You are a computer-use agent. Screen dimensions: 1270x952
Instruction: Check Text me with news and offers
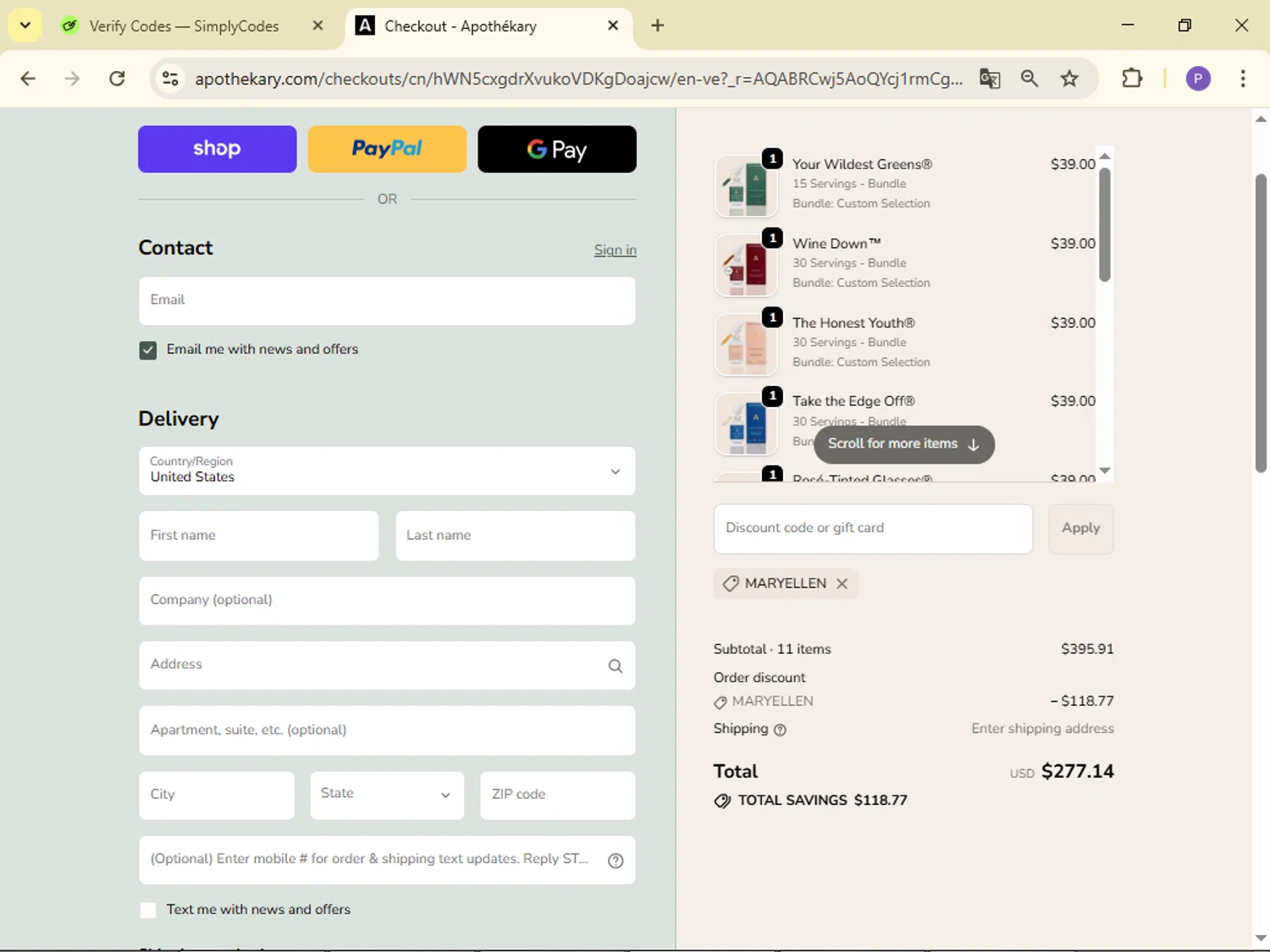tap(148, 910)
